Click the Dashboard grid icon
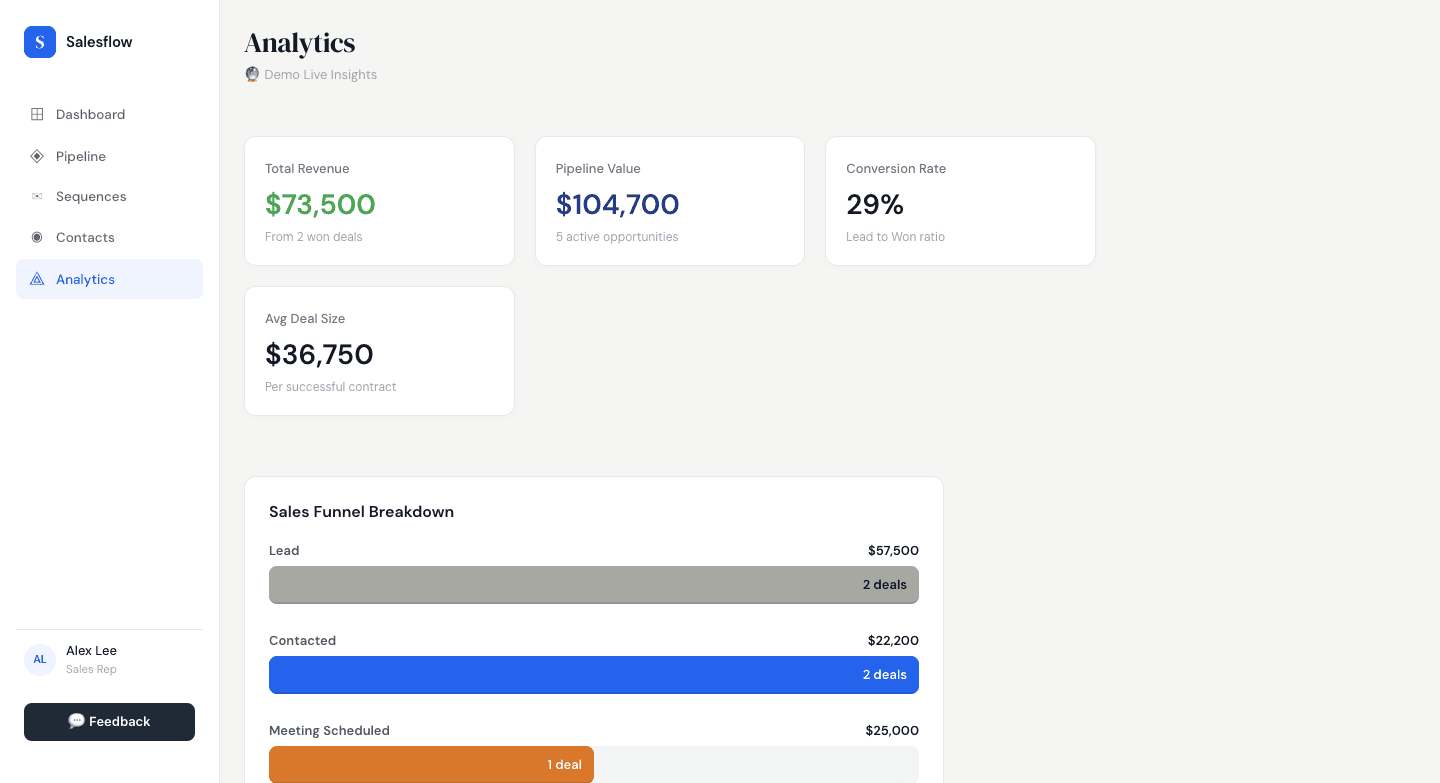Screen dimensions: 1440x783 tap(37, 114)
